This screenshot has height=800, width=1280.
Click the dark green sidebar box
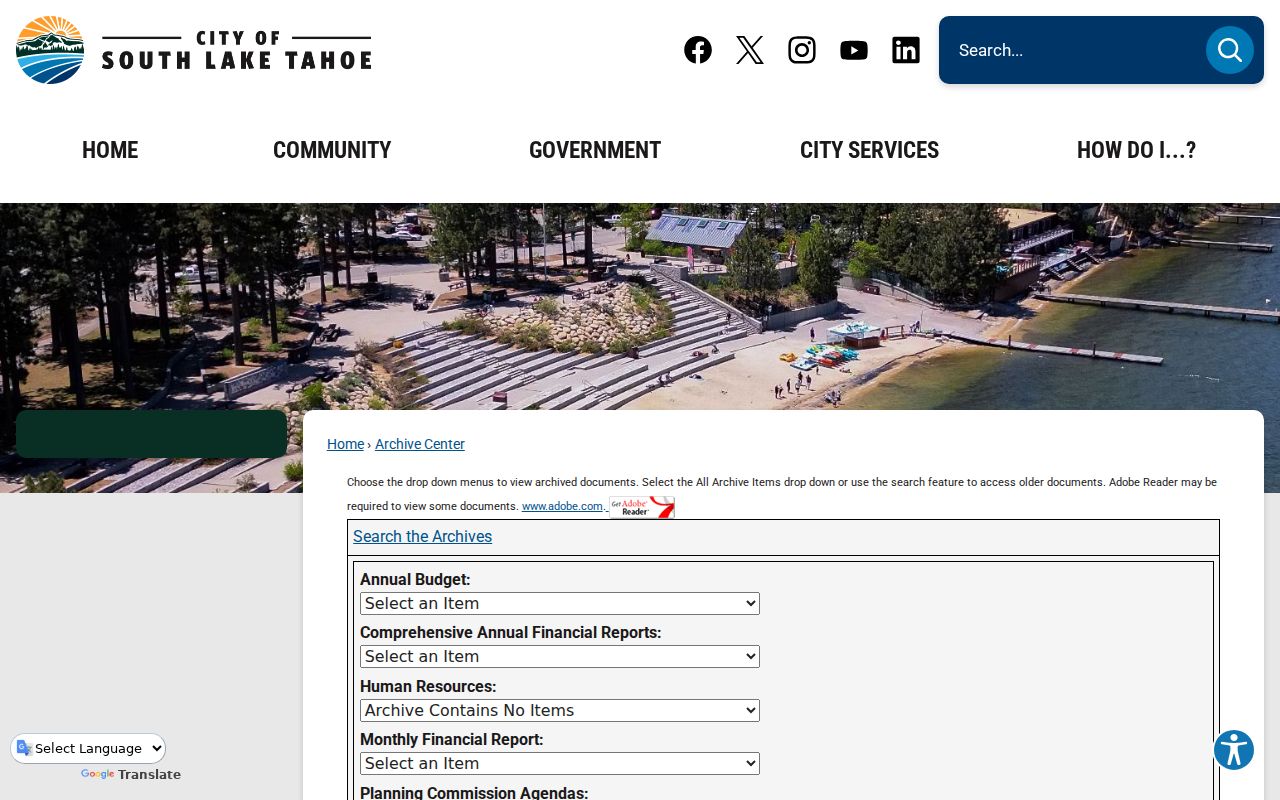[151, 434]
